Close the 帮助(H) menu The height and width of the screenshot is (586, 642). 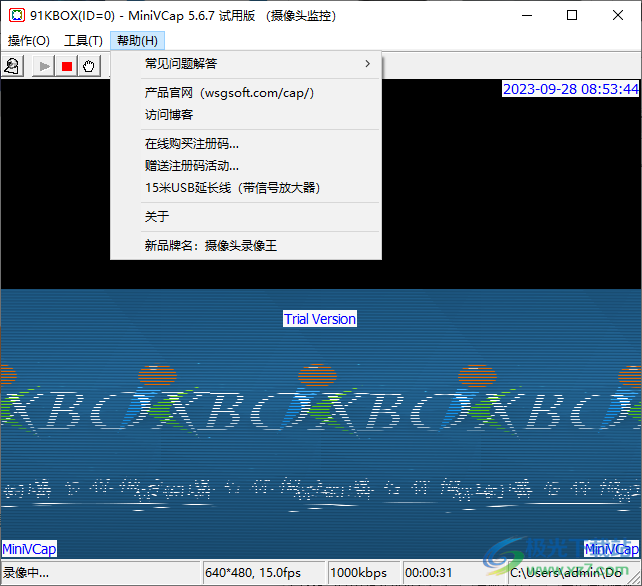tap(137, 41)
